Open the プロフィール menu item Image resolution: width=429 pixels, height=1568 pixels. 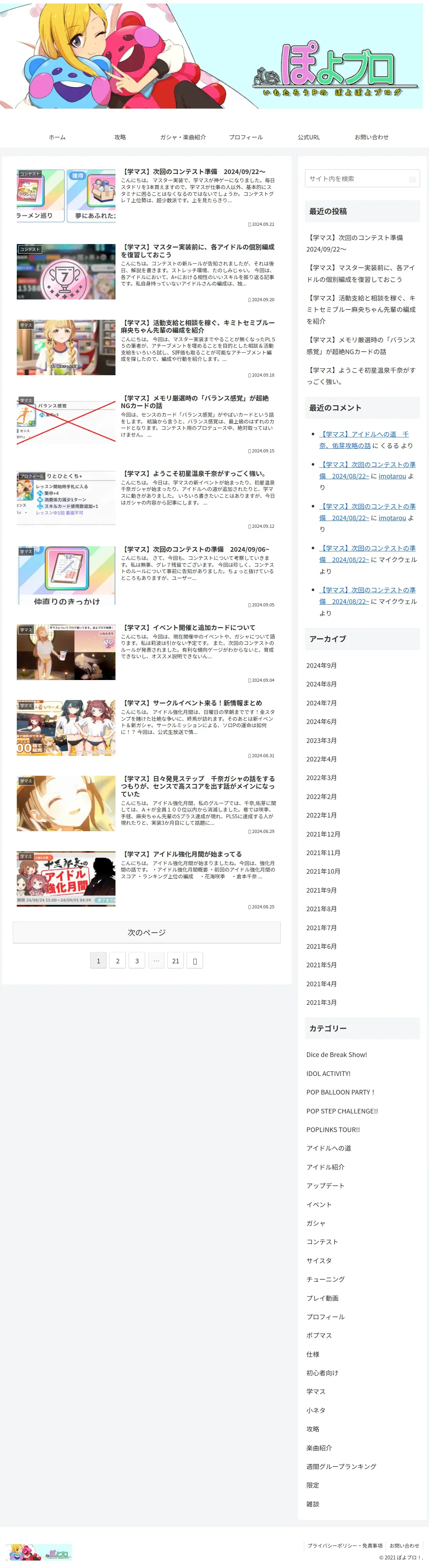[246, 137]
